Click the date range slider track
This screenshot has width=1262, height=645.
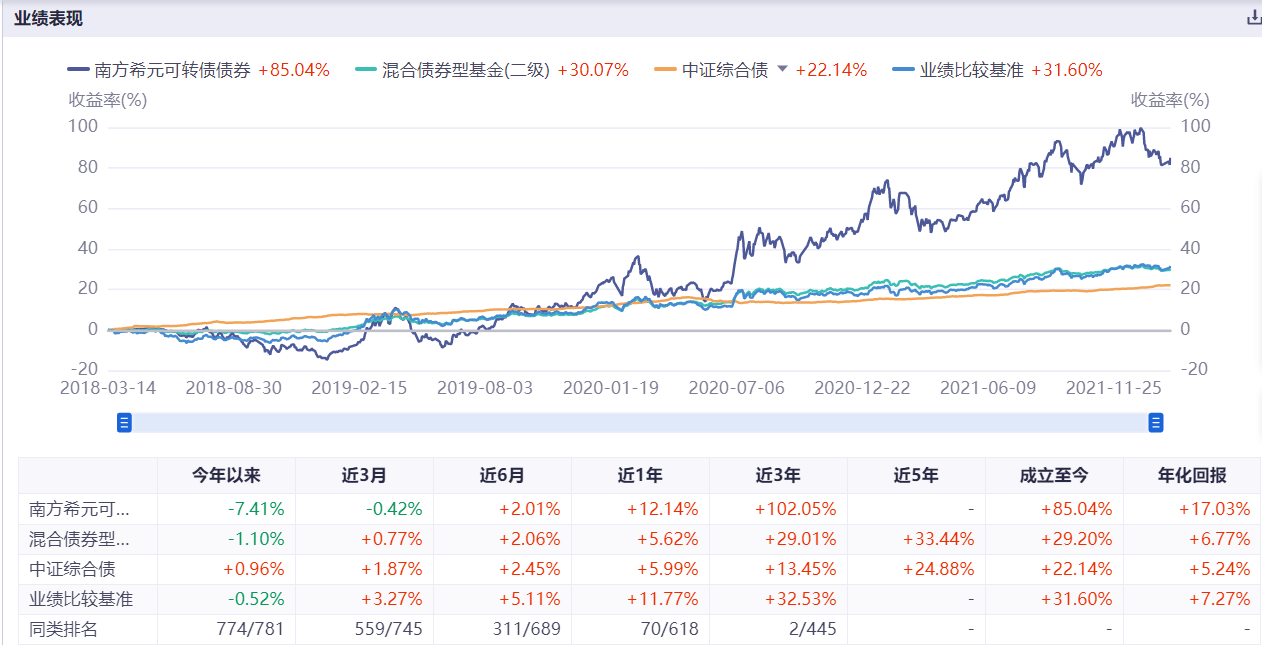click(x=640, y=422)
